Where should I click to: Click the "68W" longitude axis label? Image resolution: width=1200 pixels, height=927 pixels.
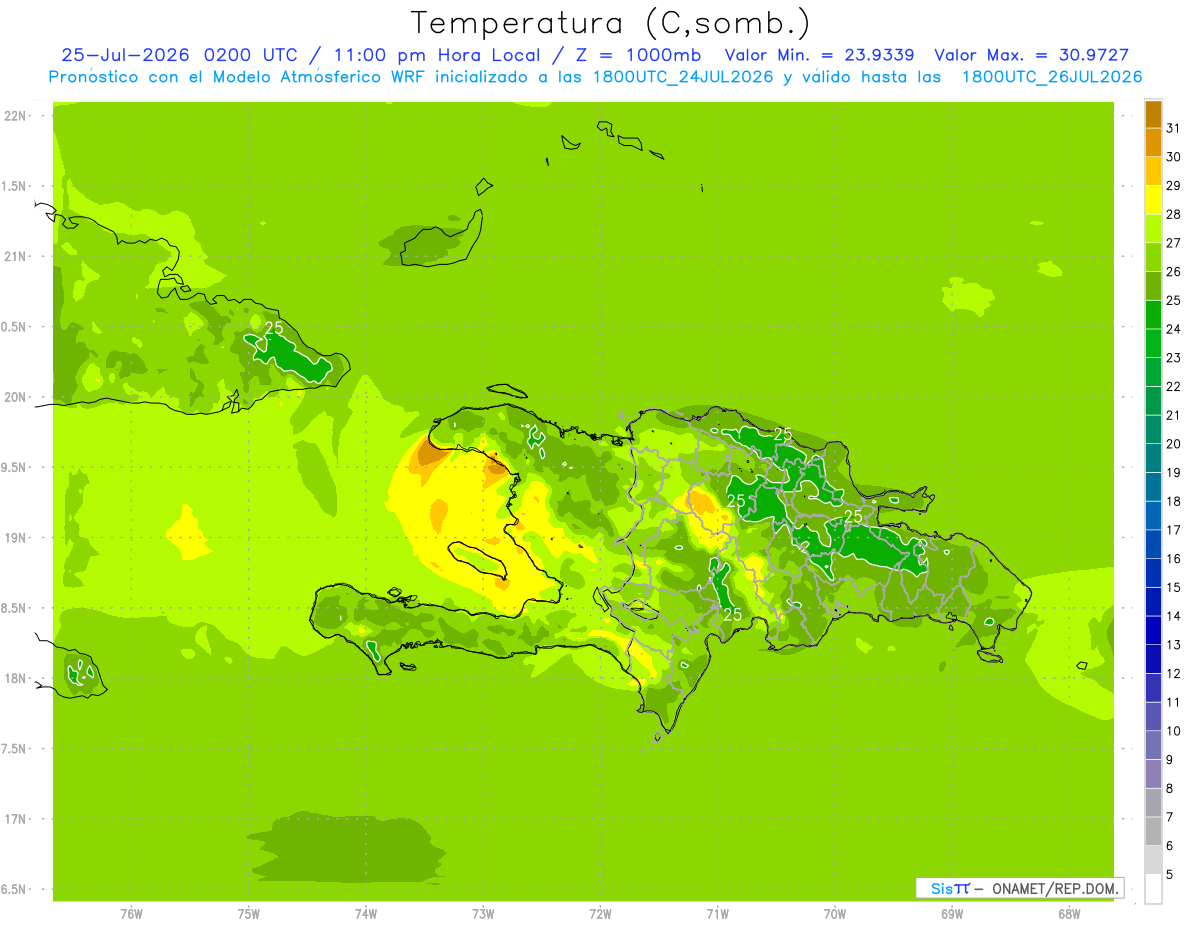[1069, 914]
